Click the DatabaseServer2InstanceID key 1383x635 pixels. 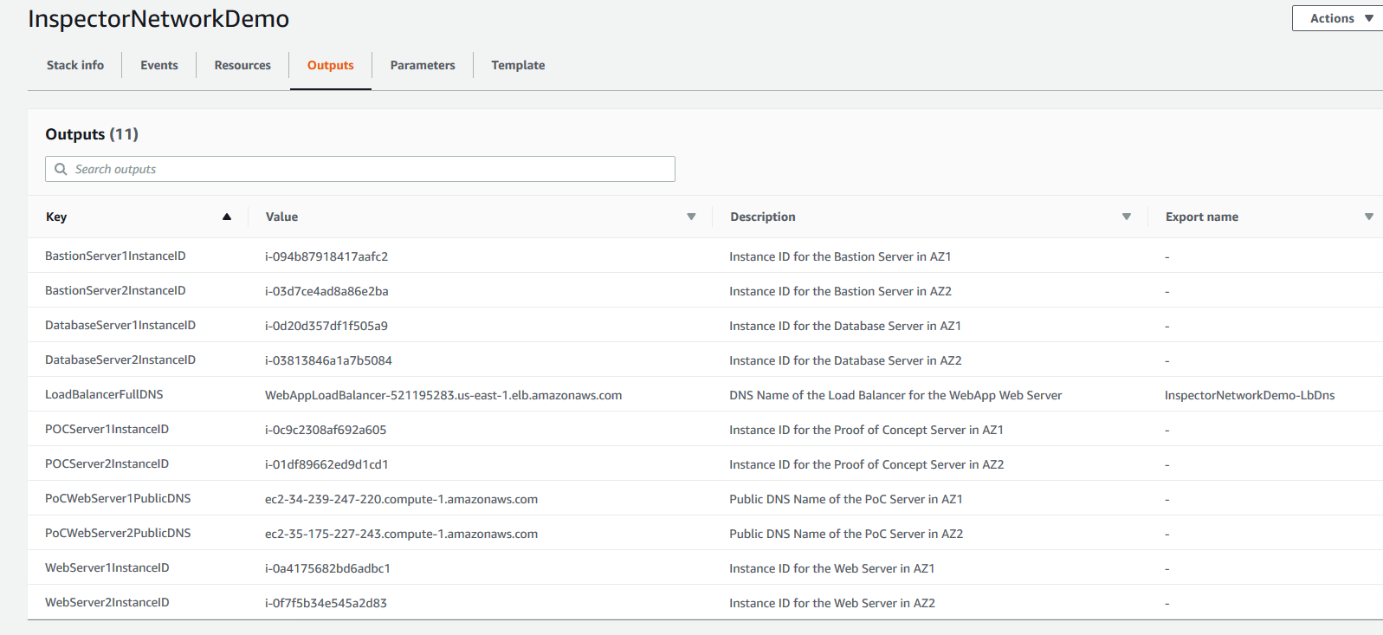(x=120, y=360)
